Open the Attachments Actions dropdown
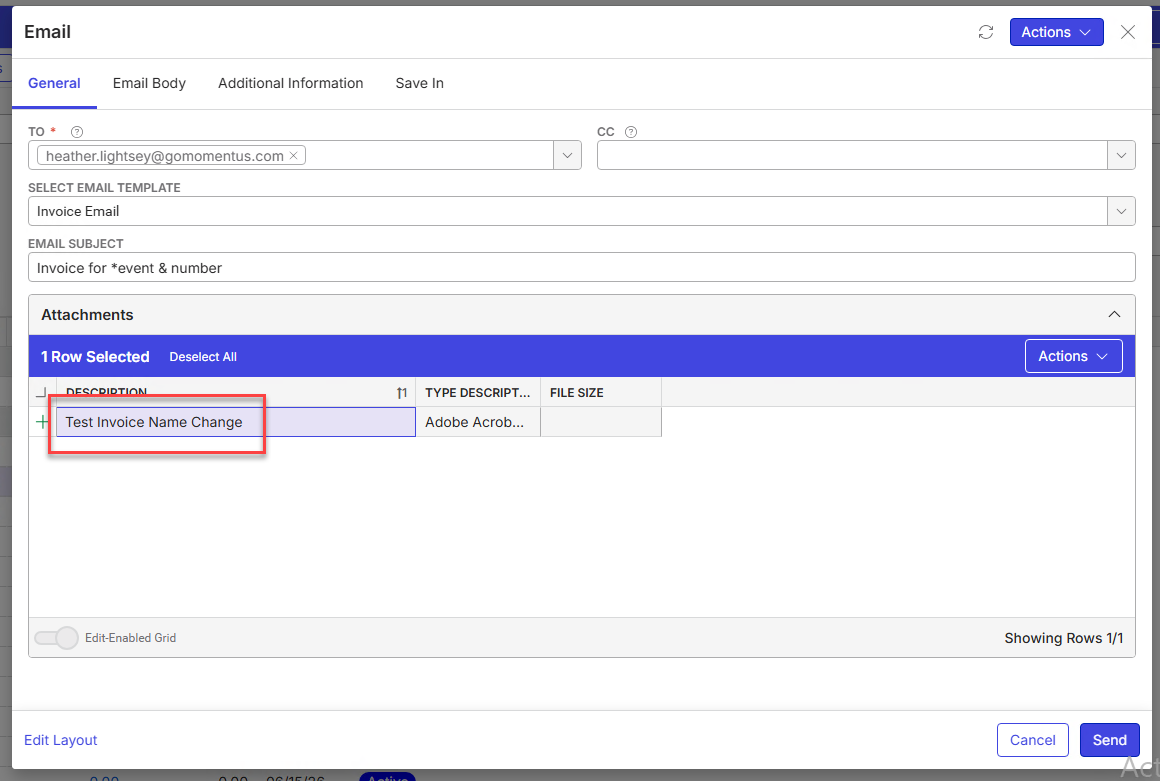This screenshot has height=781, width=1160. pyautogui.click(x=1073, y=356)
